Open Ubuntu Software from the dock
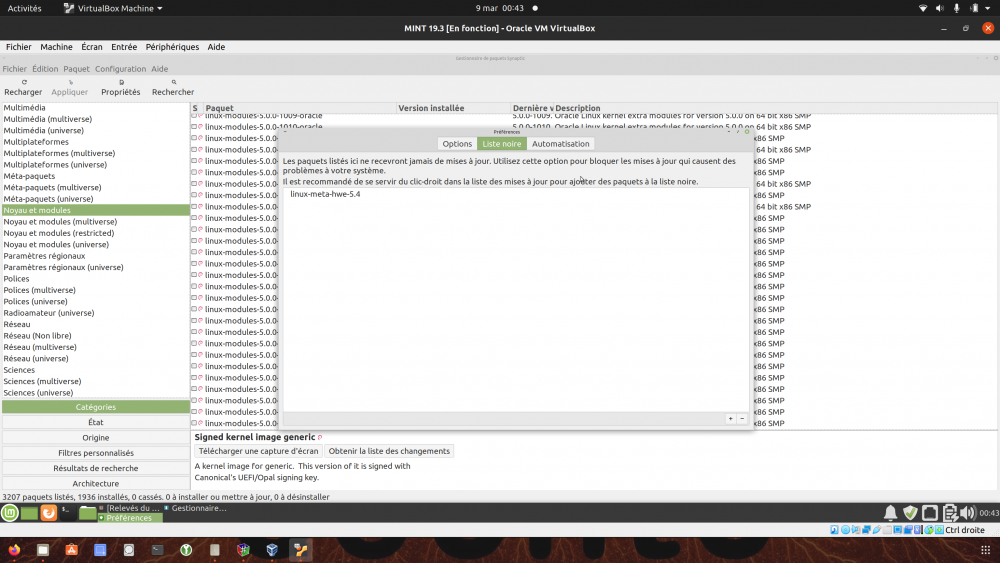The image size is (1000, 563). (71, 550)
